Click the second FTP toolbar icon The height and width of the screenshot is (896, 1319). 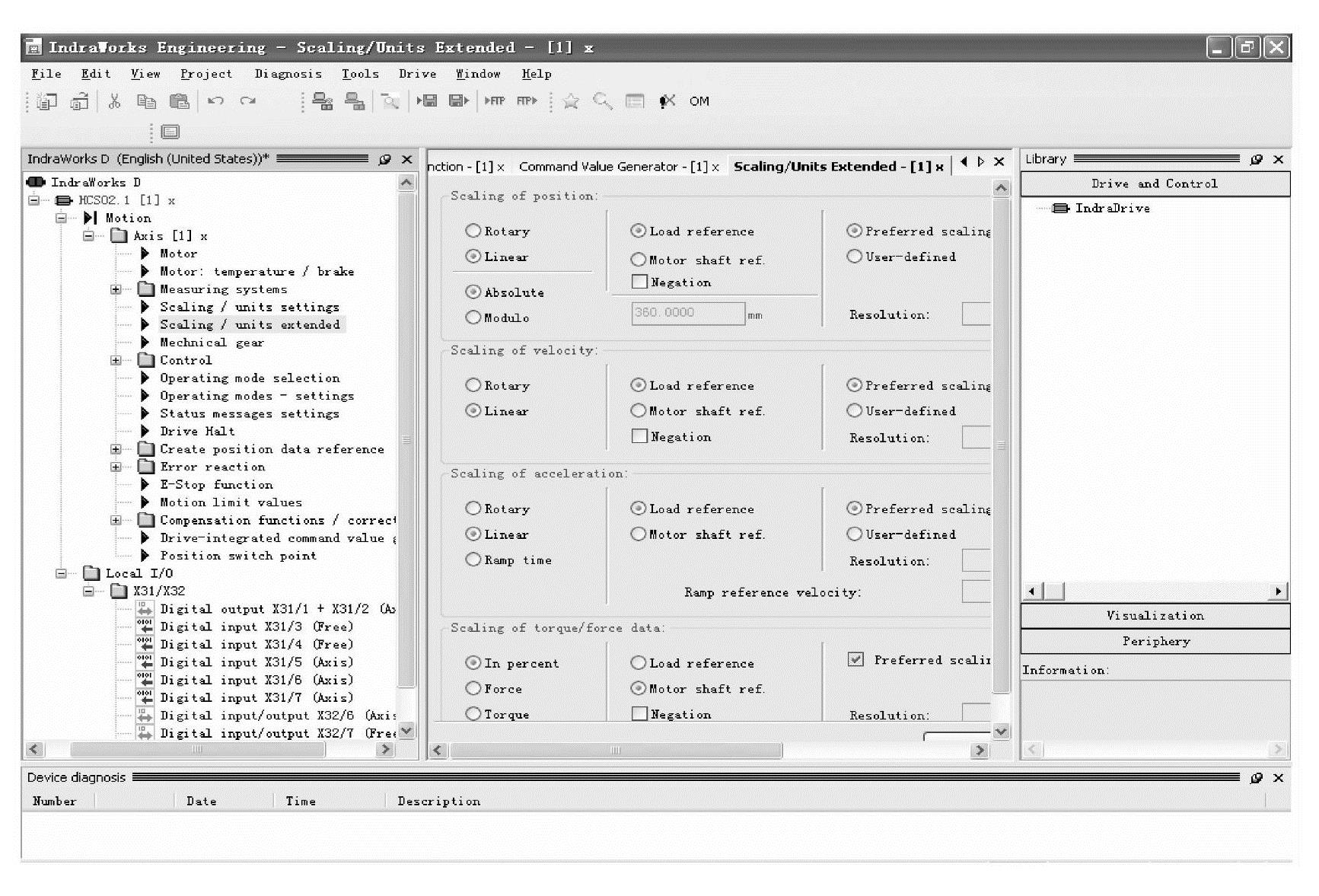[x=527, y=100]
